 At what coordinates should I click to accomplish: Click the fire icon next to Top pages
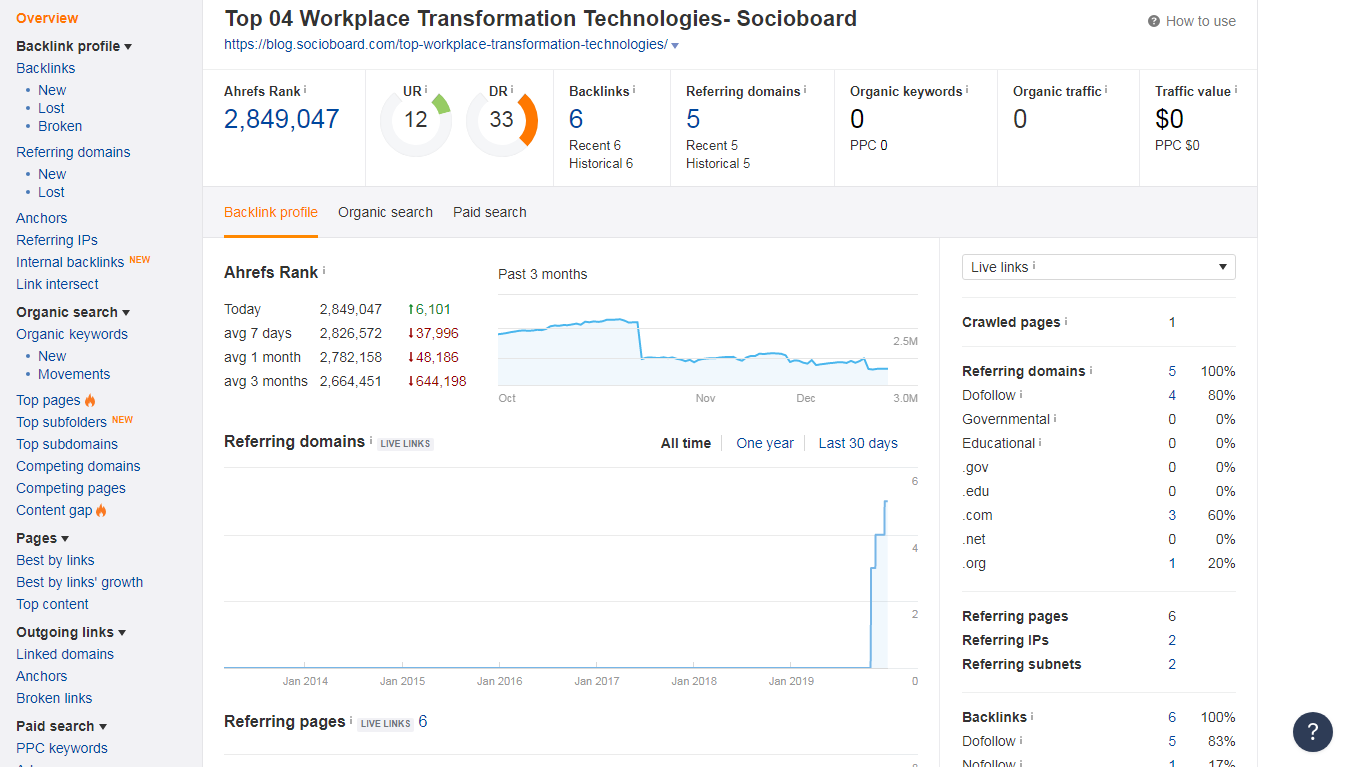[90, 400]
